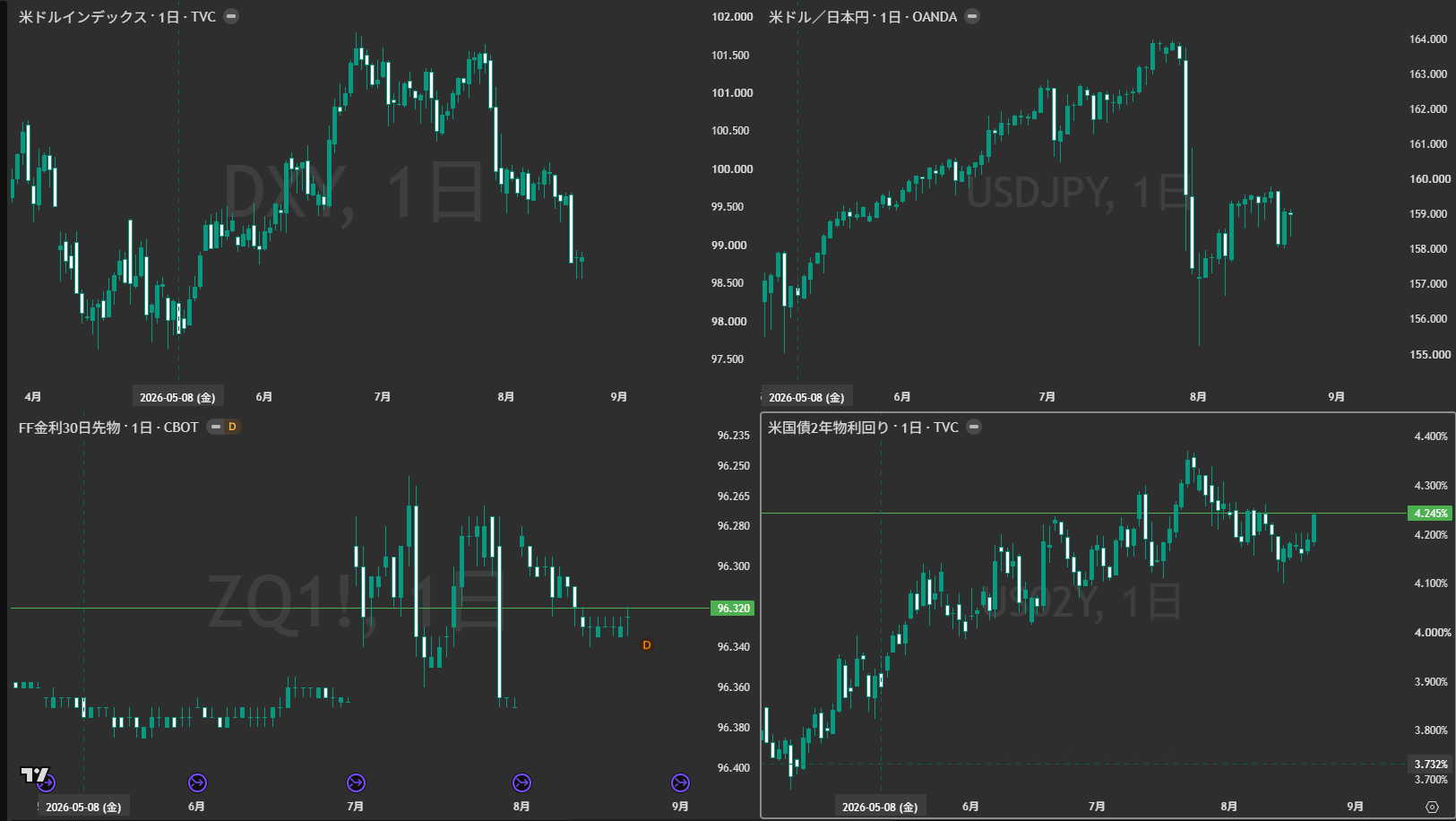
Task: Click the 3.732% crosshair price label
Action: coord(1430,765)
